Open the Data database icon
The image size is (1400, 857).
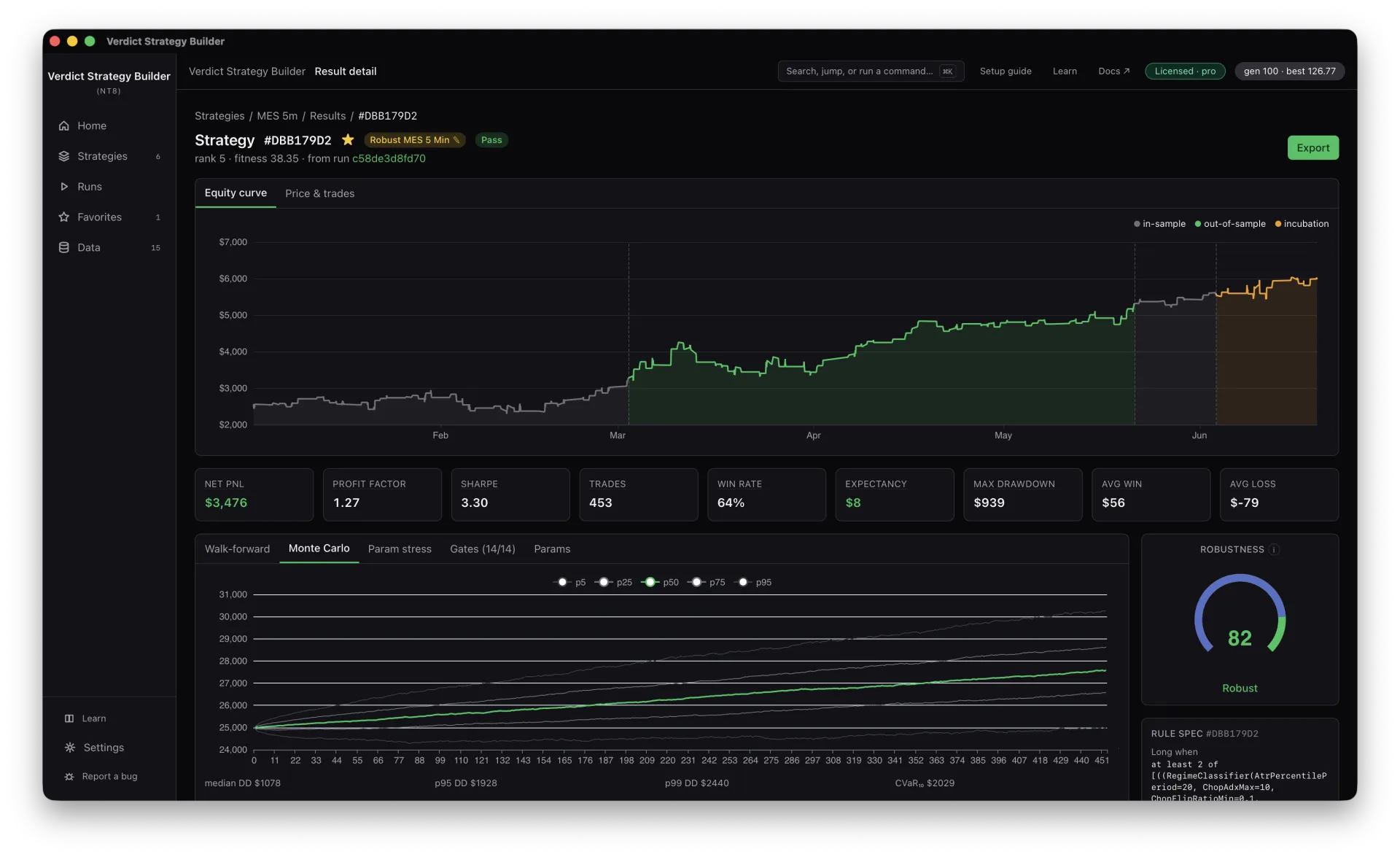[x=64, y=248]
